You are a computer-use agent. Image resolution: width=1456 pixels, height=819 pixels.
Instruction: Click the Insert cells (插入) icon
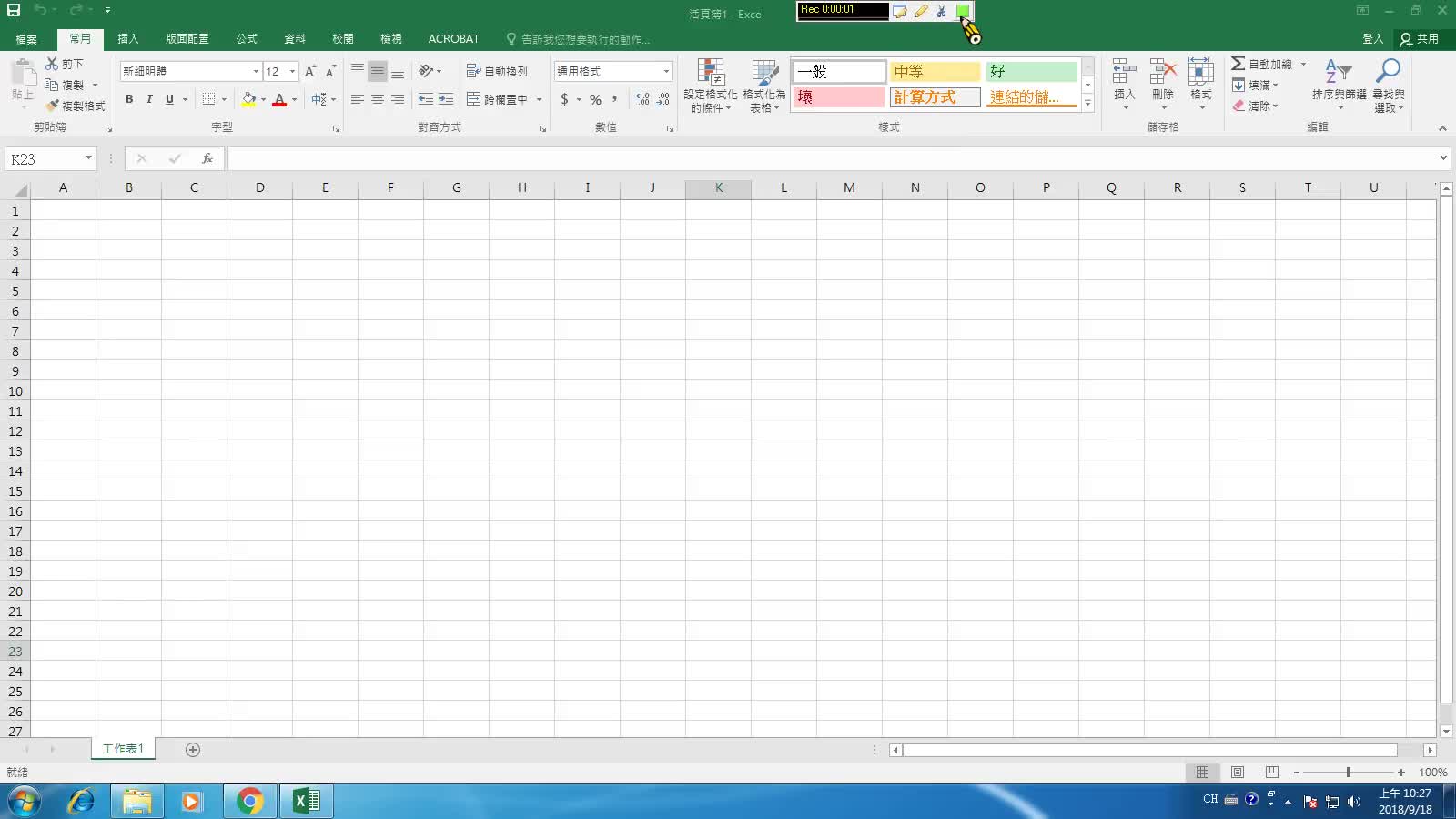pos(1125,71)
